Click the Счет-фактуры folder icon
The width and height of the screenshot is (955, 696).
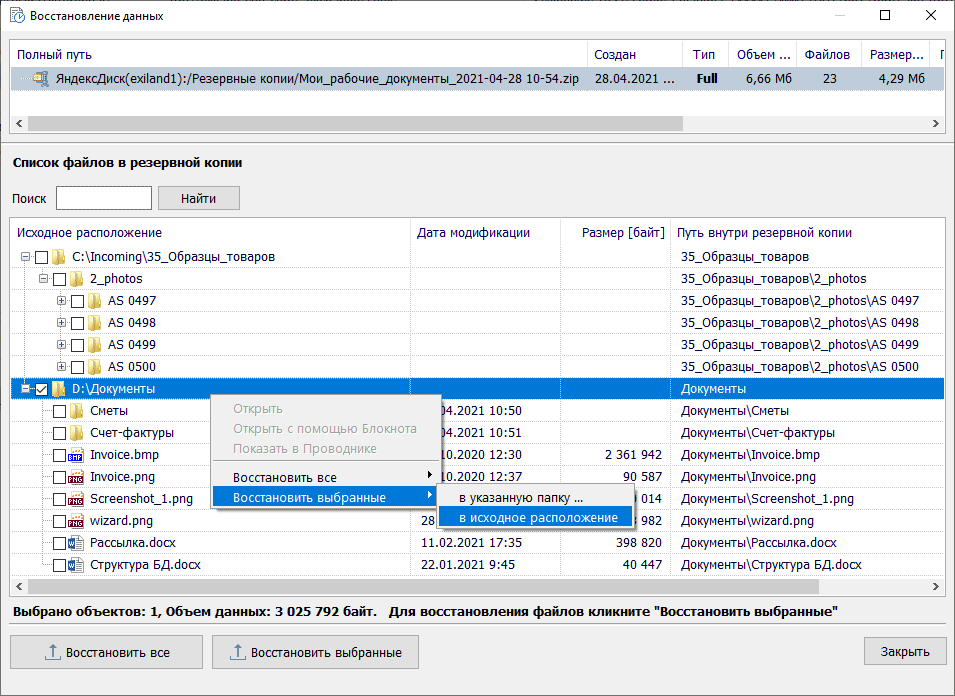tap(76, 433)
